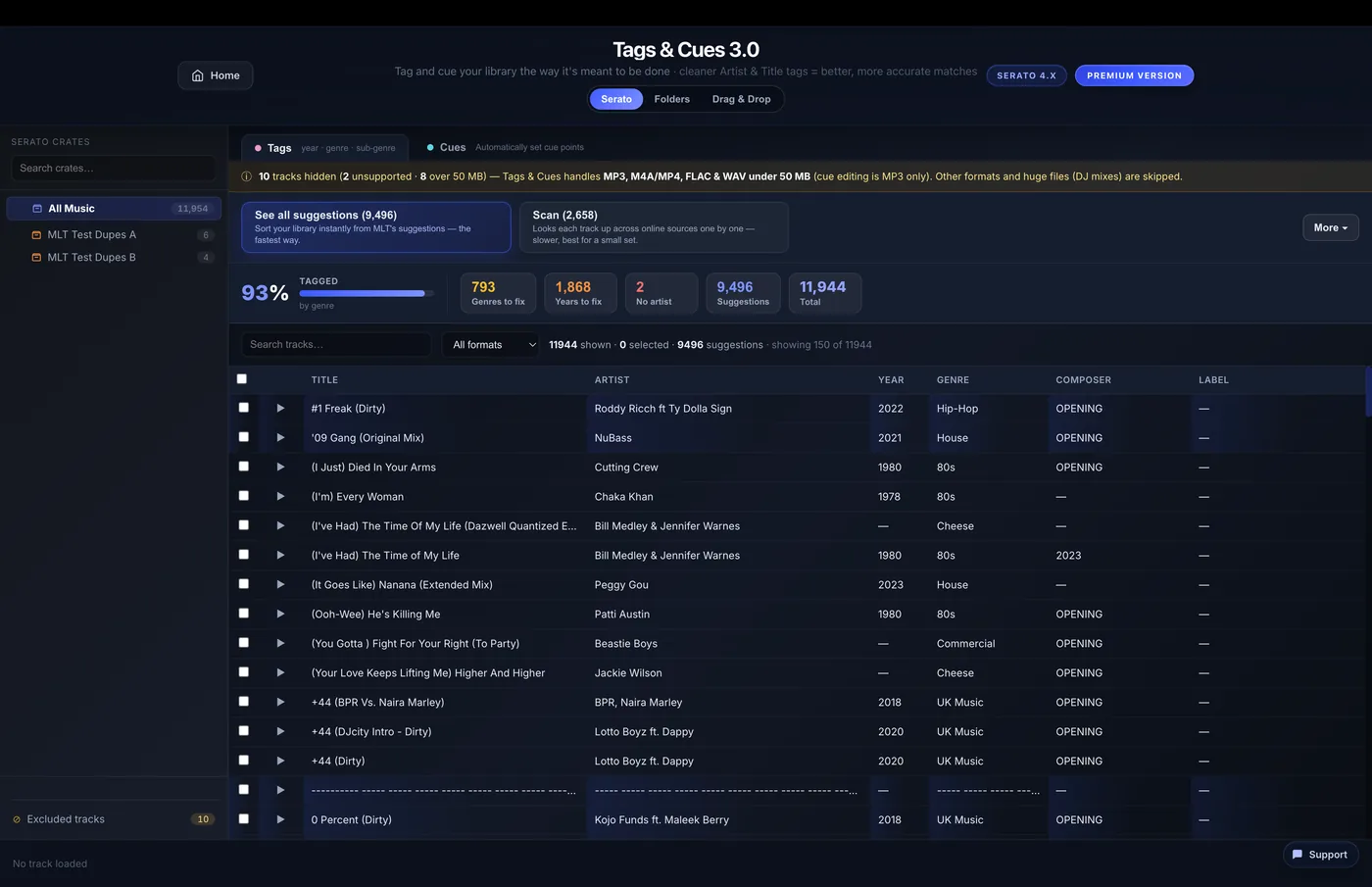
Task: Click the MLT Test Dupes B crate icon
Action: click(36, 258)
